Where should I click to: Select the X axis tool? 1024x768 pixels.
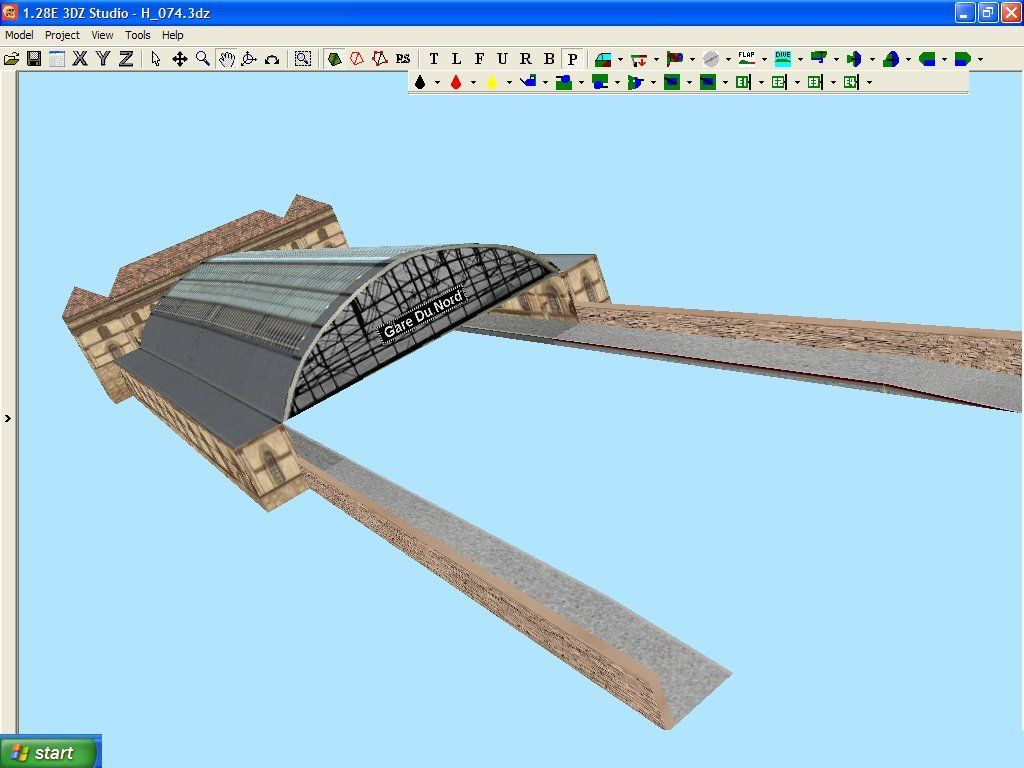pyautogui.click(x=80, y=59)
